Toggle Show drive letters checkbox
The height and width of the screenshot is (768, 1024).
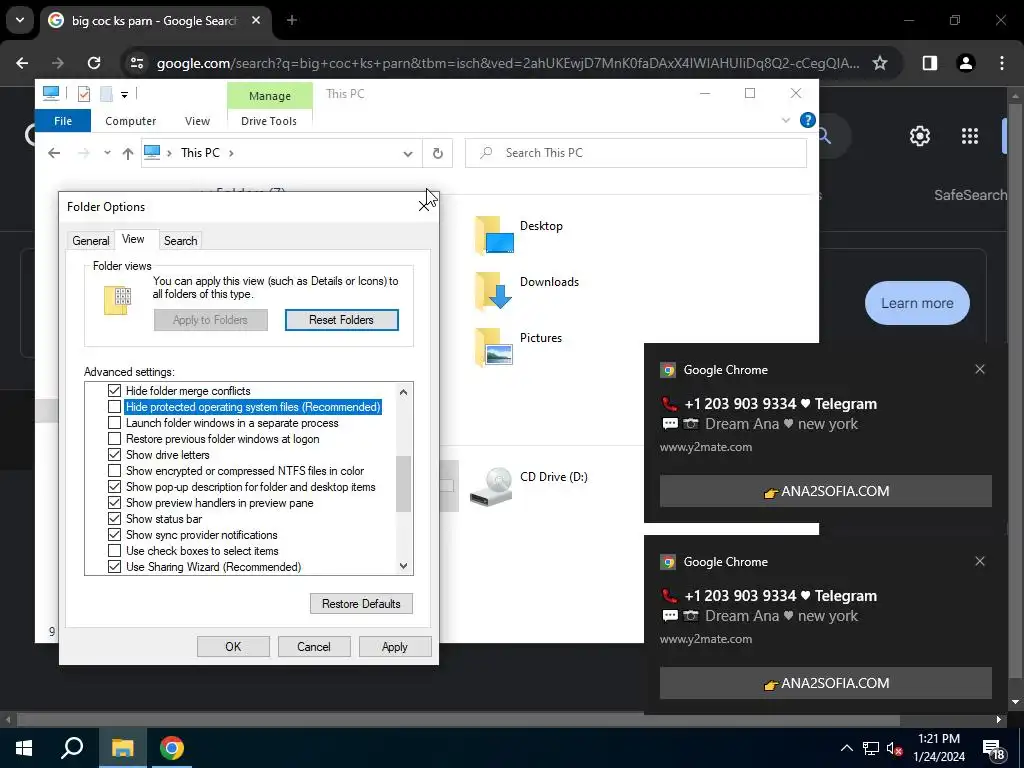114,455
